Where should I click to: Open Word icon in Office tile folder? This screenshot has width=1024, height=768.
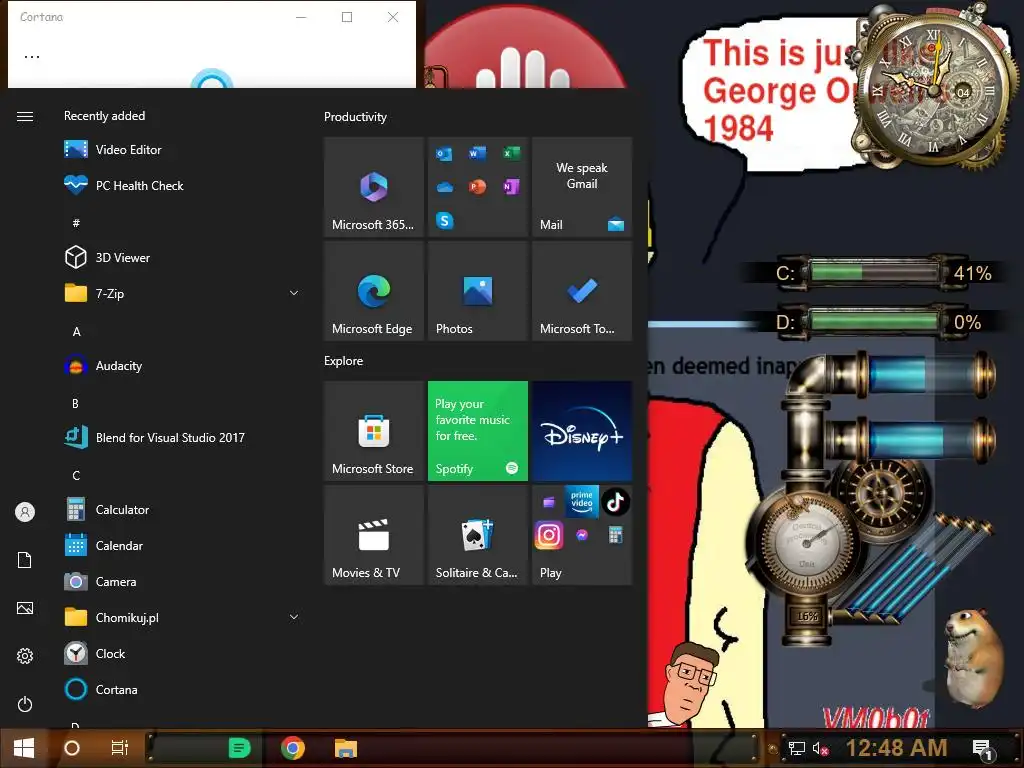tap(477, 153)
